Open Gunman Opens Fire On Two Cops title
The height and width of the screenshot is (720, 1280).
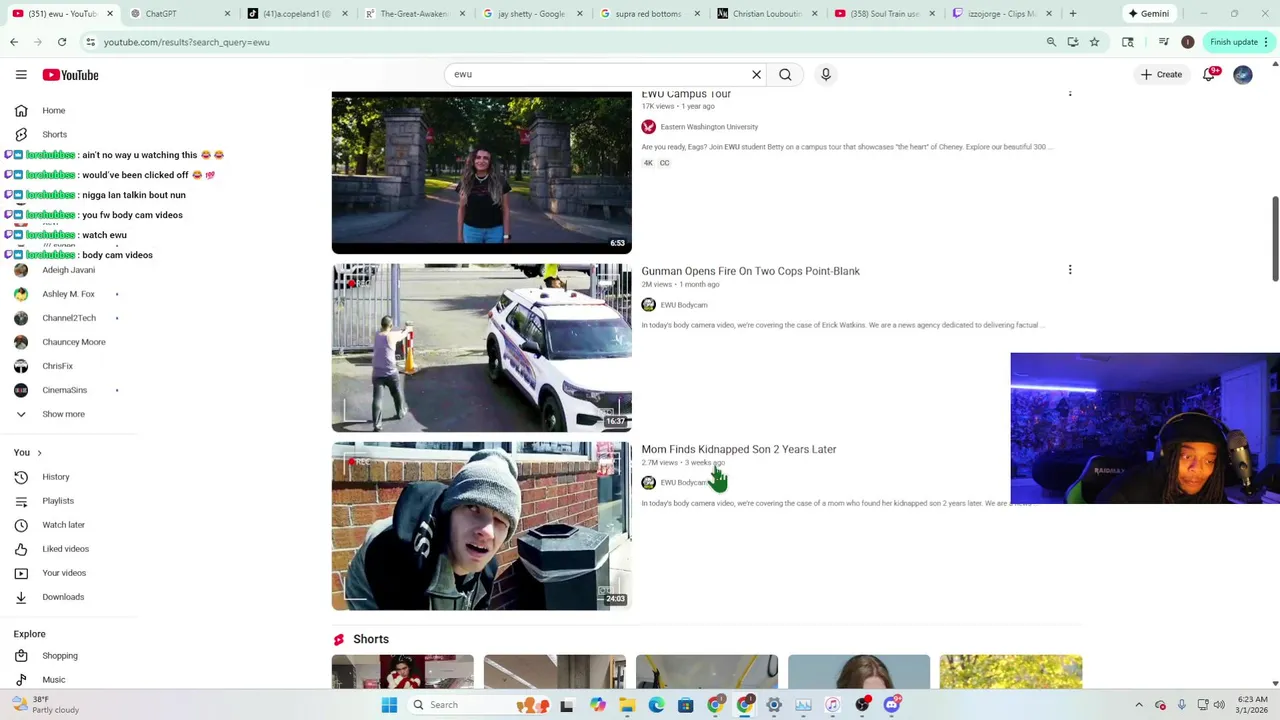coord(750,271)
